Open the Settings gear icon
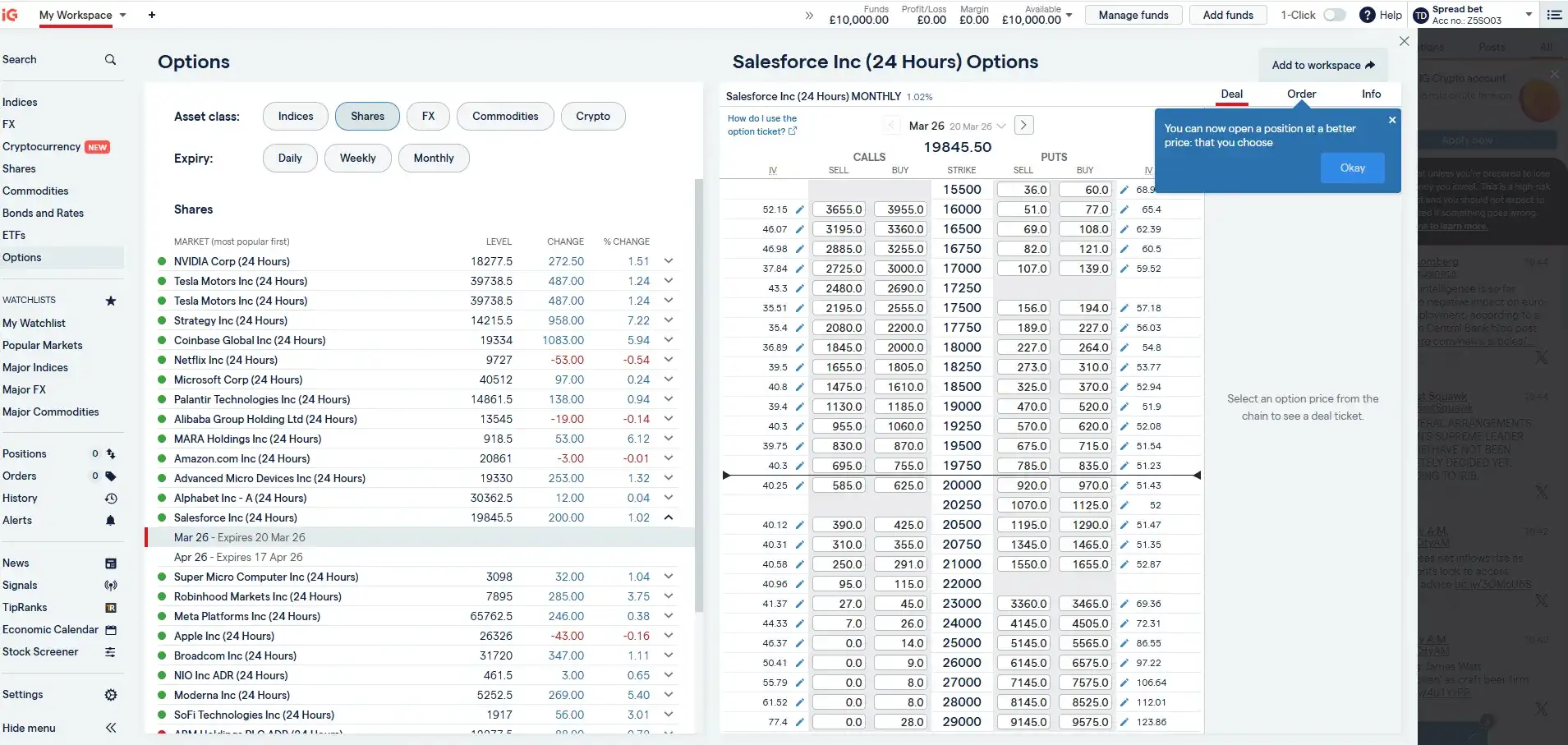Viewport: 1568px width, 745px height. [x=111, y=695]
